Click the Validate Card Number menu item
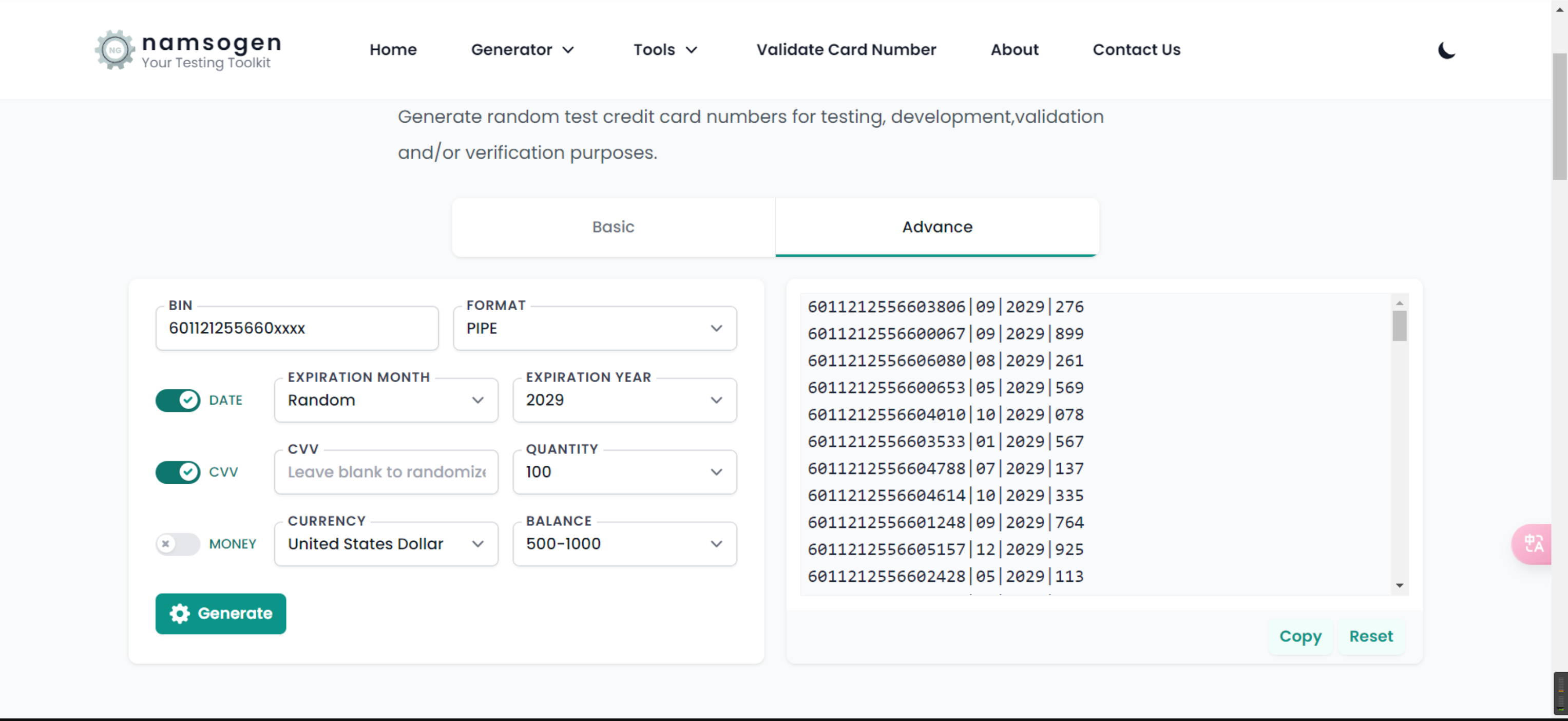This screenshot has width=1568, height=721. click(846, 49)
